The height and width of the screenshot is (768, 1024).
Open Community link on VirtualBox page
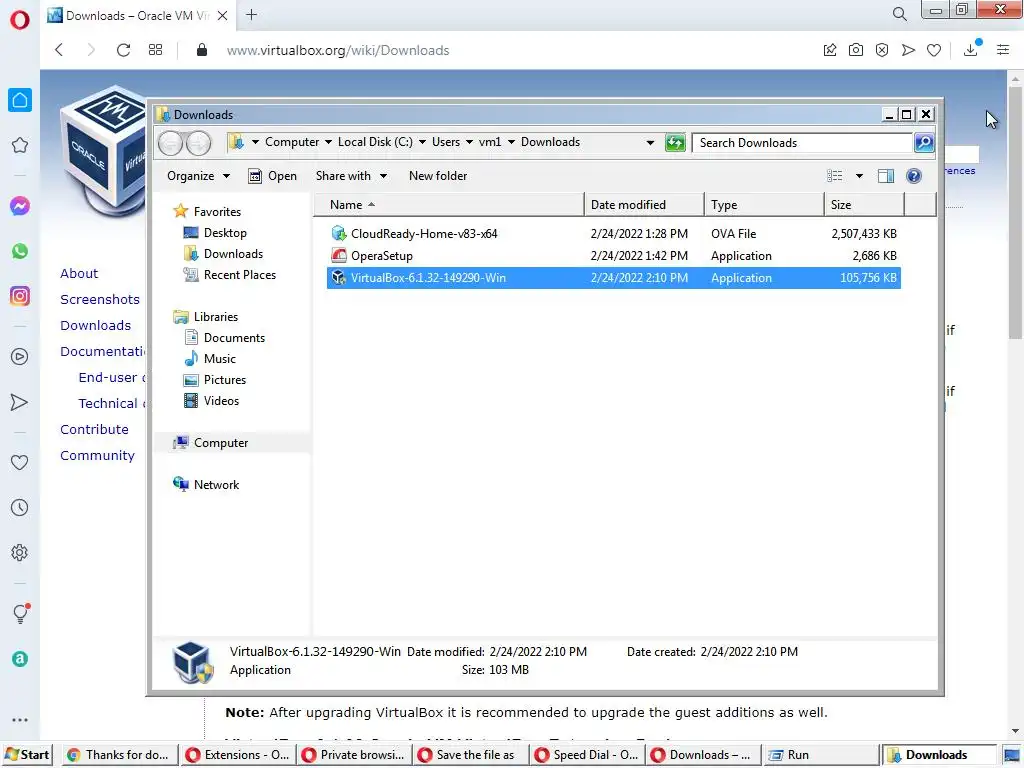[97, 456]
